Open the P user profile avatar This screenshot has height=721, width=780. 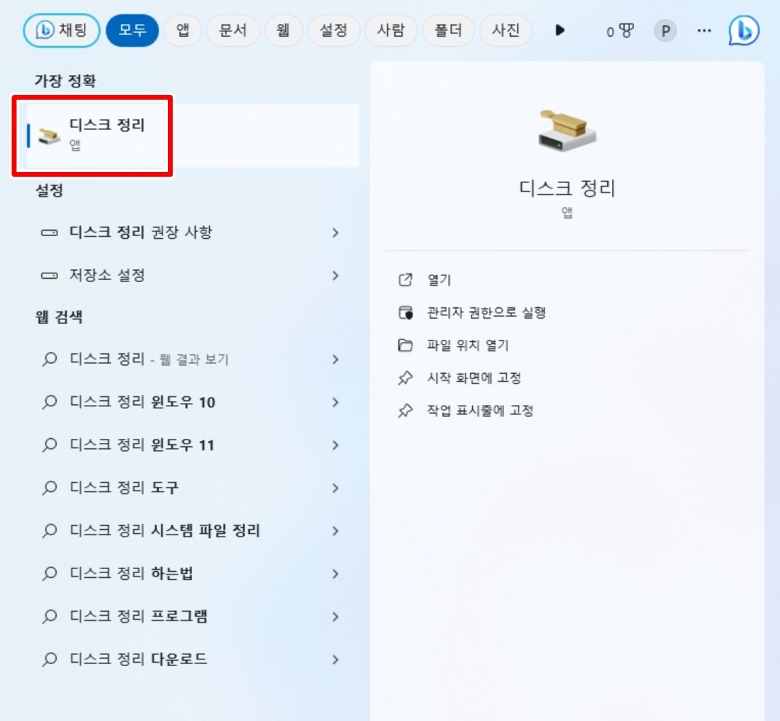665,31
